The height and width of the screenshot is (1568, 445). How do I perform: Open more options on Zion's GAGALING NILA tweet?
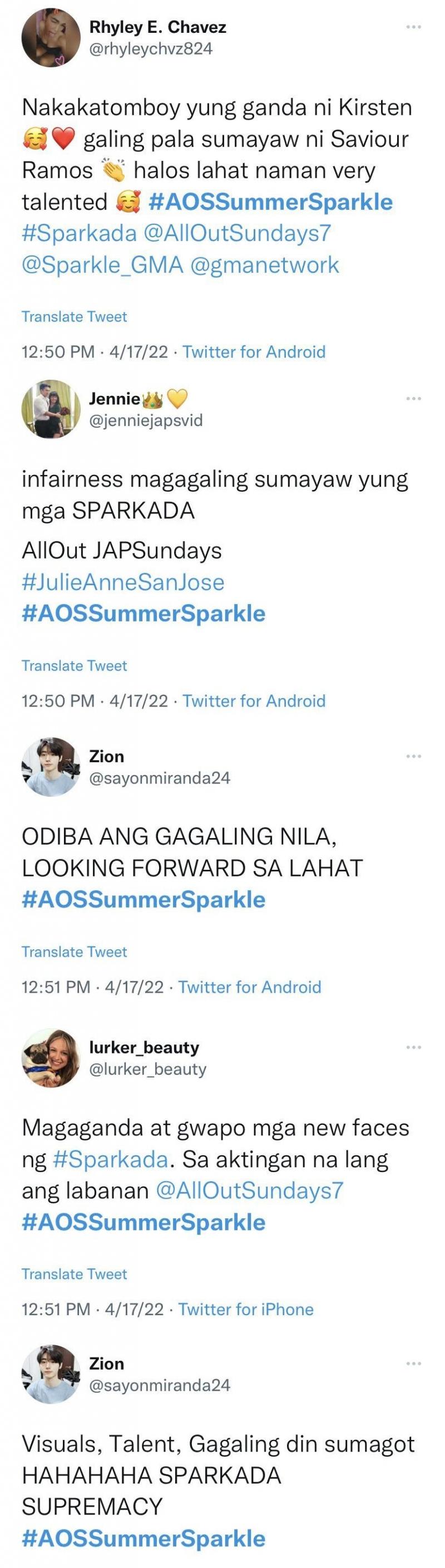point(413,756)
